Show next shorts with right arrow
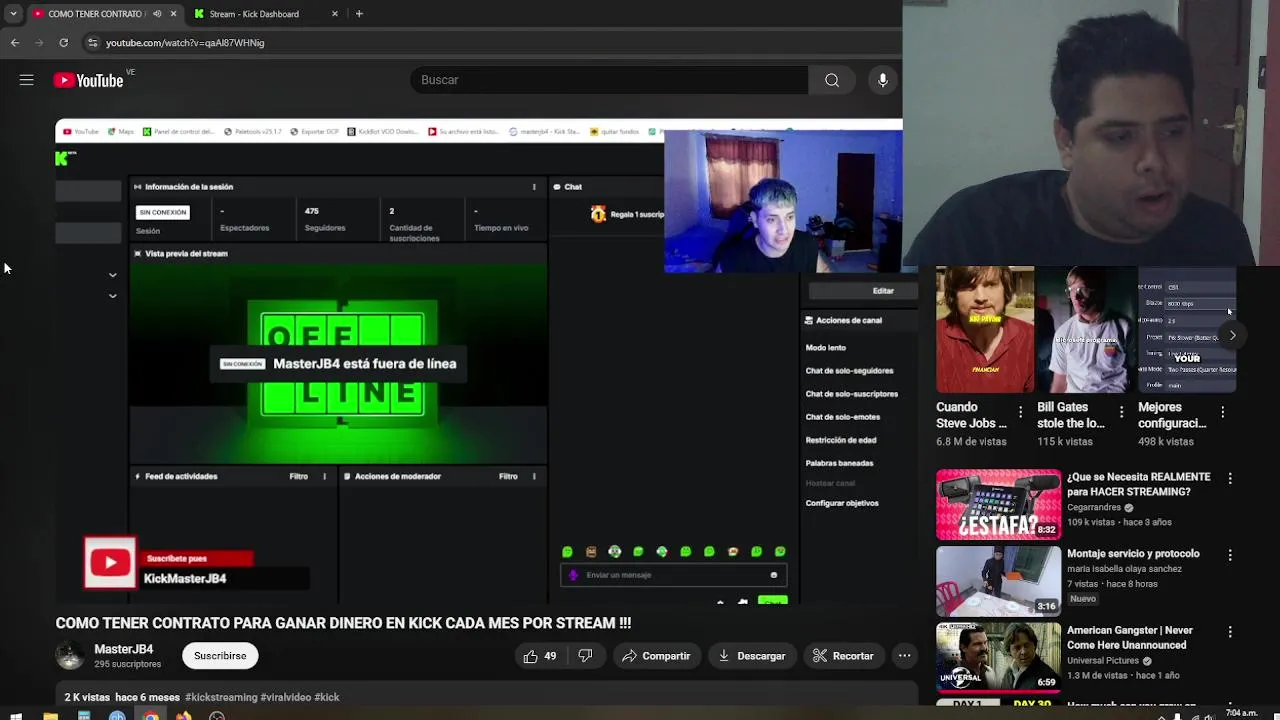 point(1232,336)
